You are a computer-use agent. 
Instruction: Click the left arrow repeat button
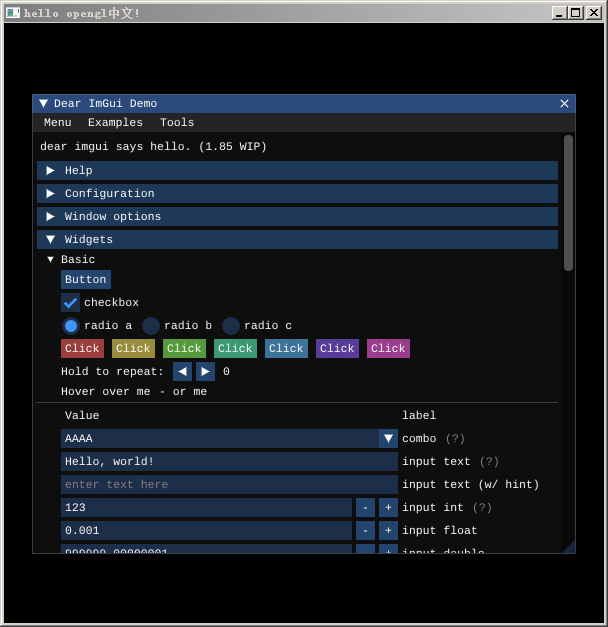[182, 371]
